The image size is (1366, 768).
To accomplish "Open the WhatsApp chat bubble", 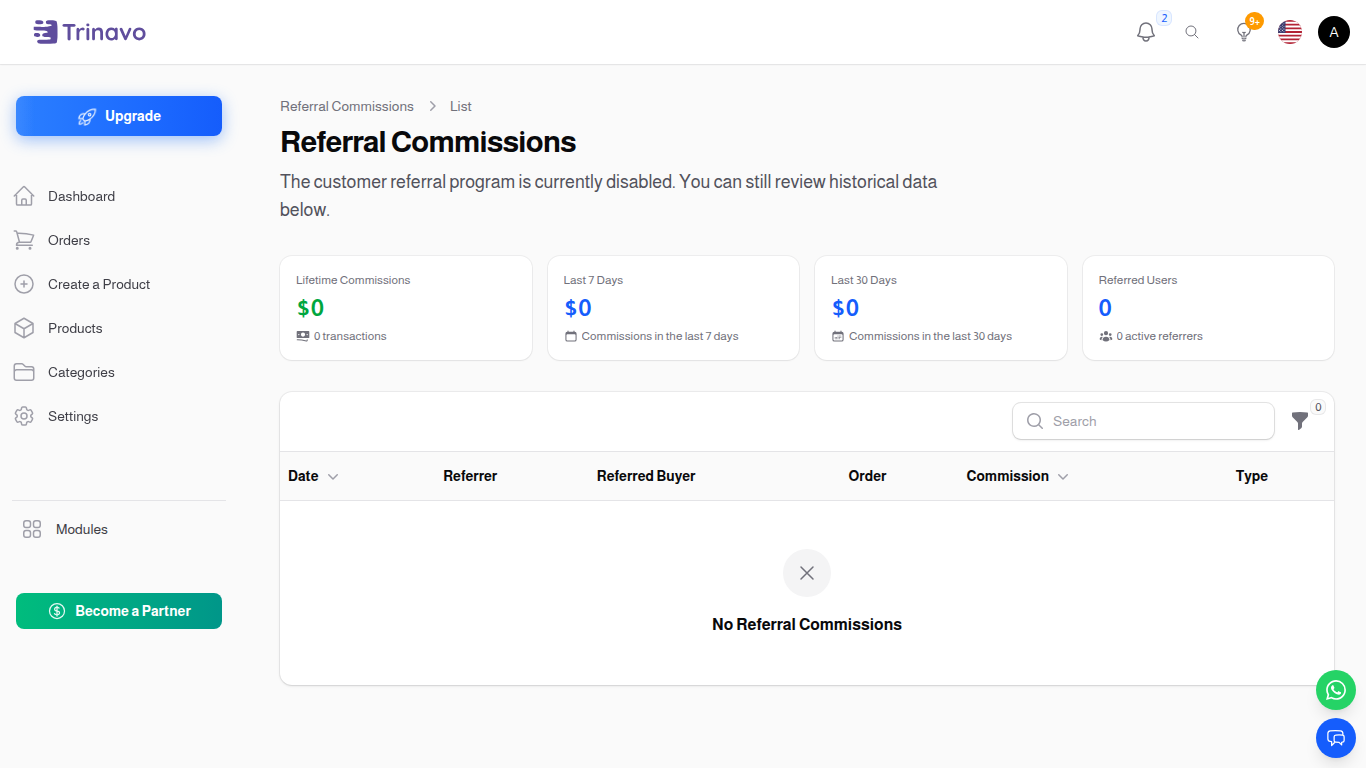I will pyautogui.click(x=1336, y=690).
